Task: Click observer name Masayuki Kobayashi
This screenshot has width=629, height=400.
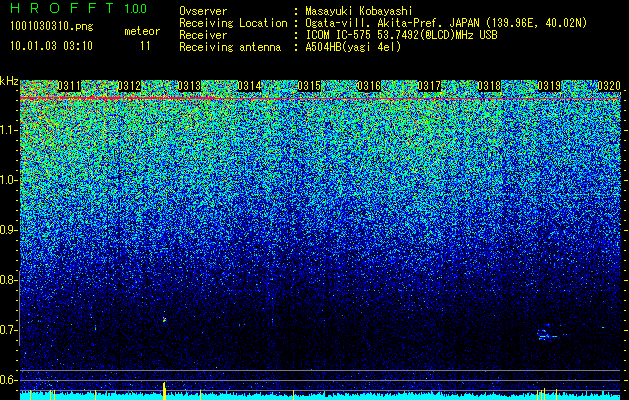Action: click(359, 11)
